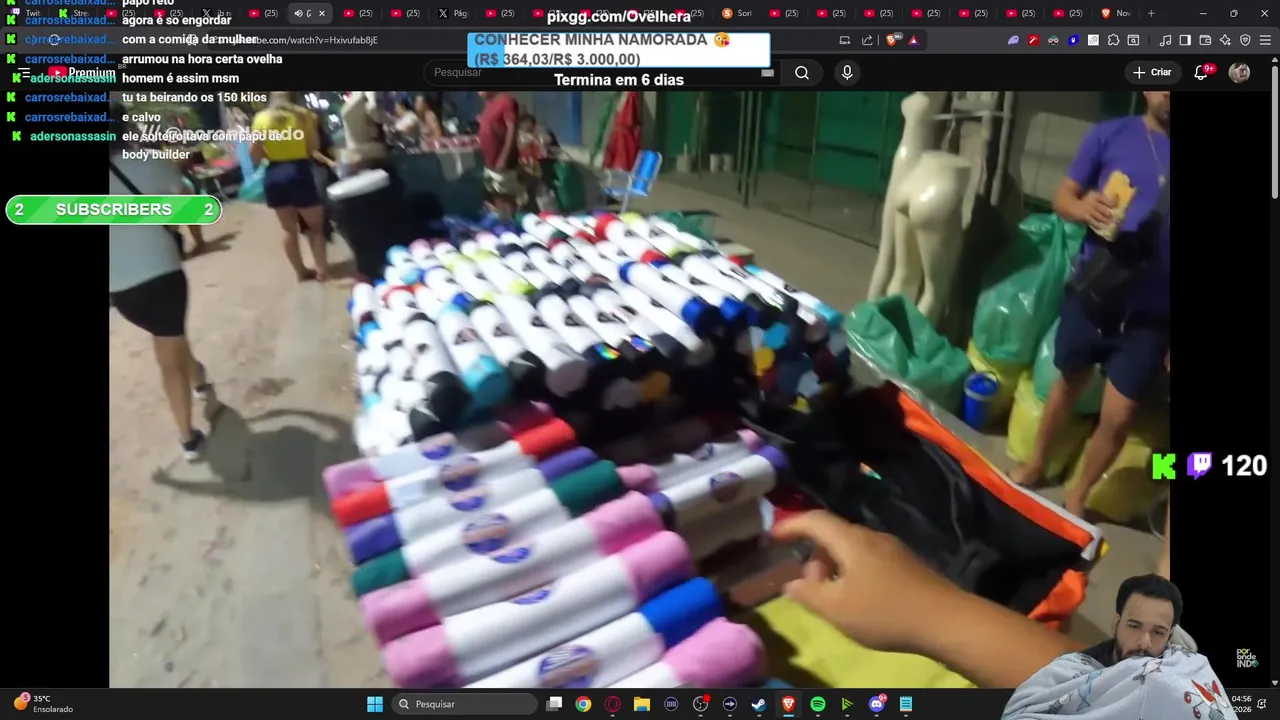The image size is (1280, 720).
Task: Open a new browser tab
Action: (x=1151, y=13)
